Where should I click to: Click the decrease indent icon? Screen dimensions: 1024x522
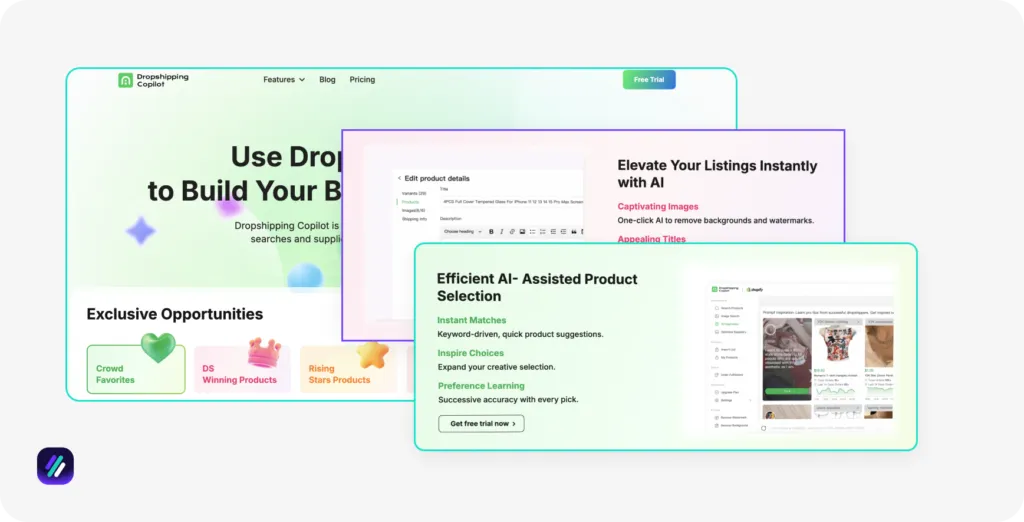point(553,231)
